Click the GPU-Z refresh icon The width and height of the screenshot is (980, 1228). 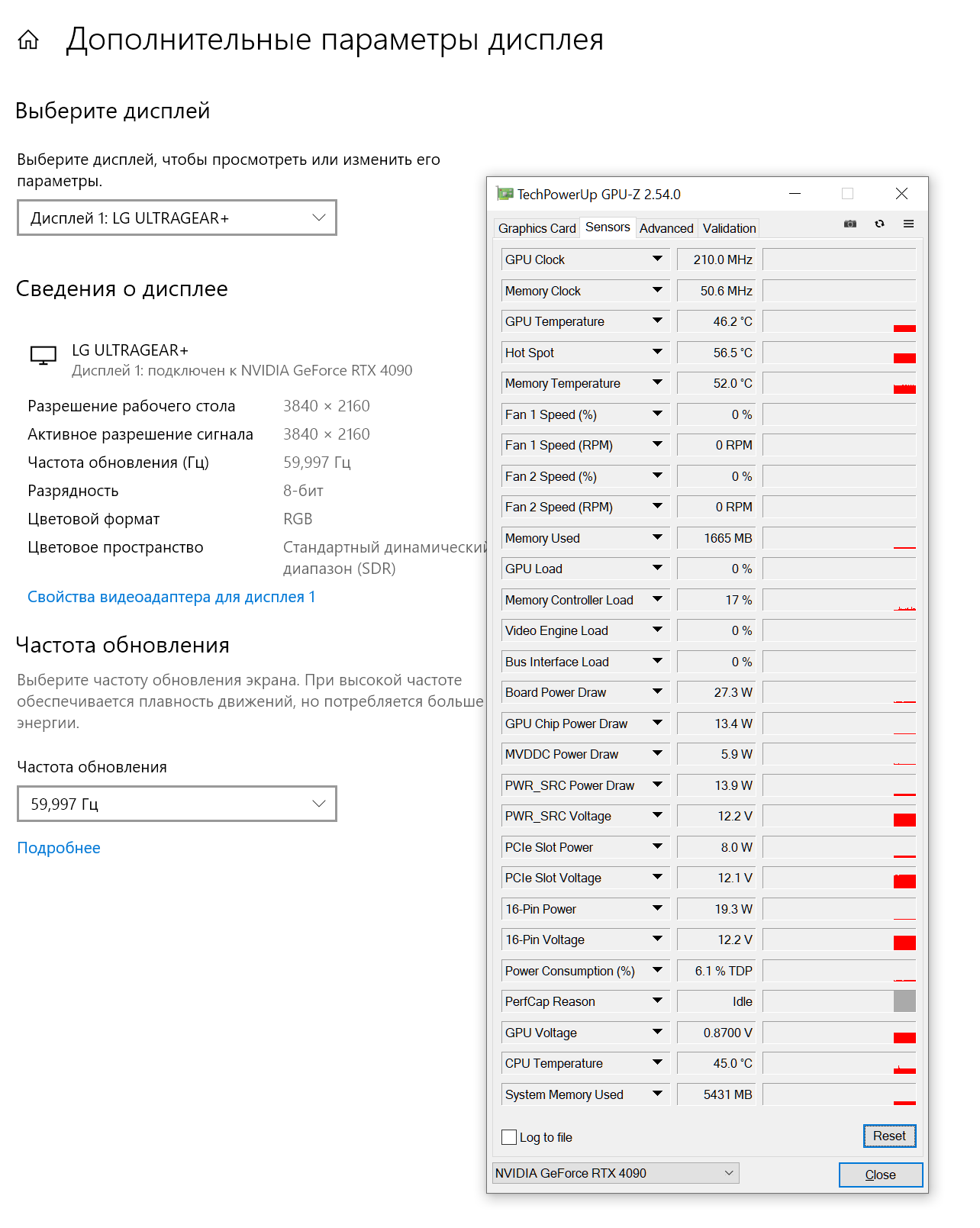pos(879,224)
